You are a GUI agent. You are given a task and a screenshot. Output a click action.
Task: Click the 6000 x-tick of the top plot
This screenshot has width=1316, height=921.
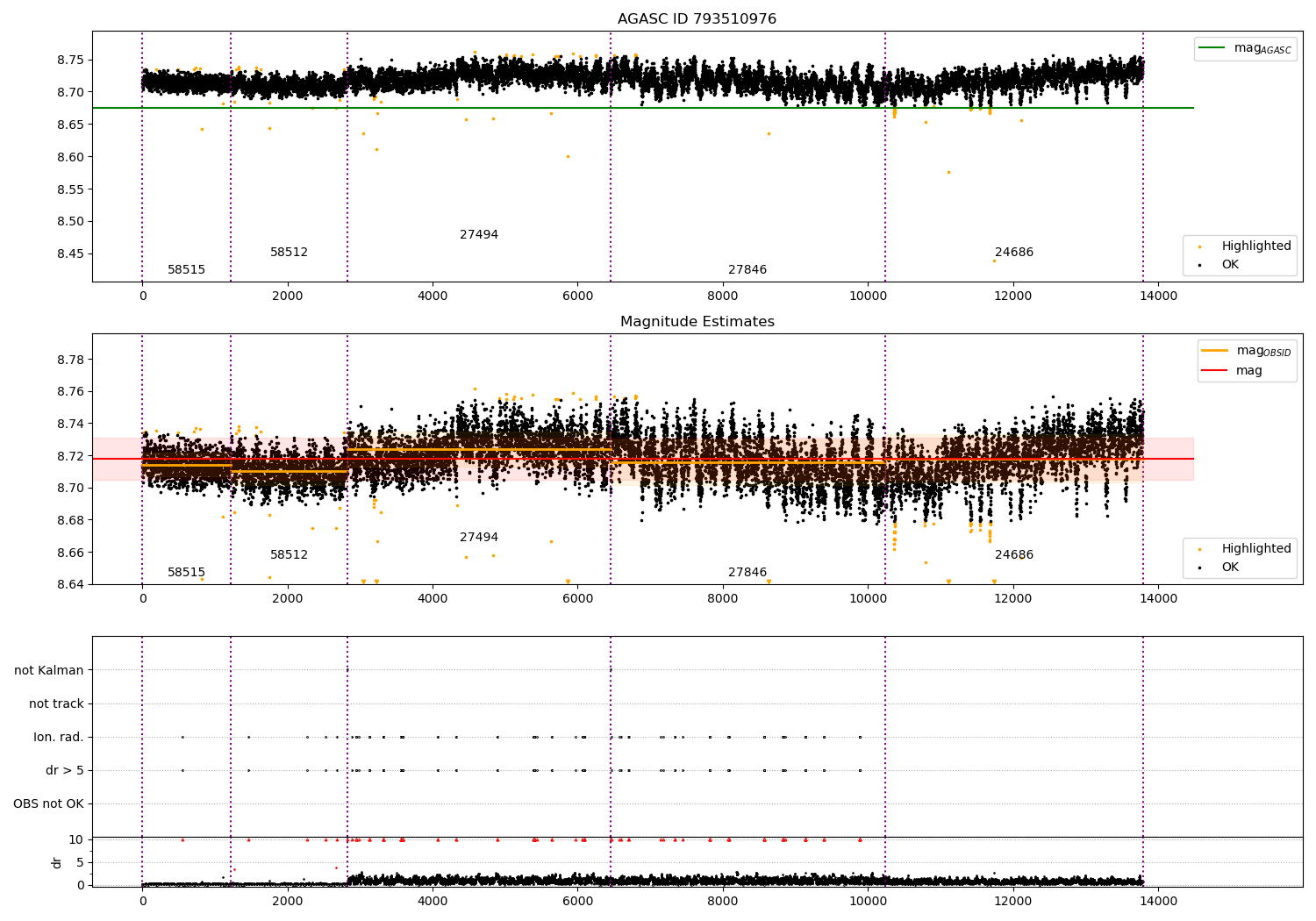577,296
